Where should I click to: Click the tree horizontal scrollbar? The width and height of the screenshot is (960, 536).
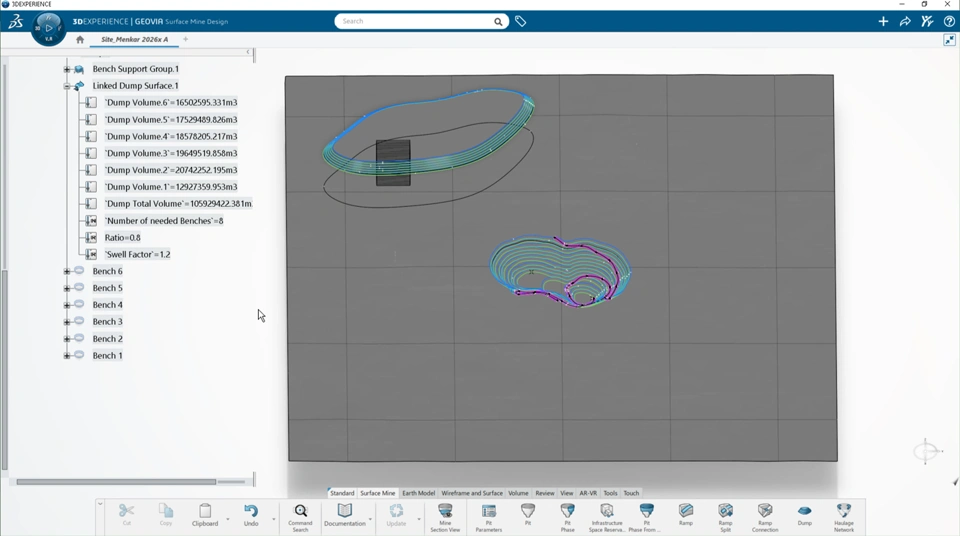[x=116, y=482]
